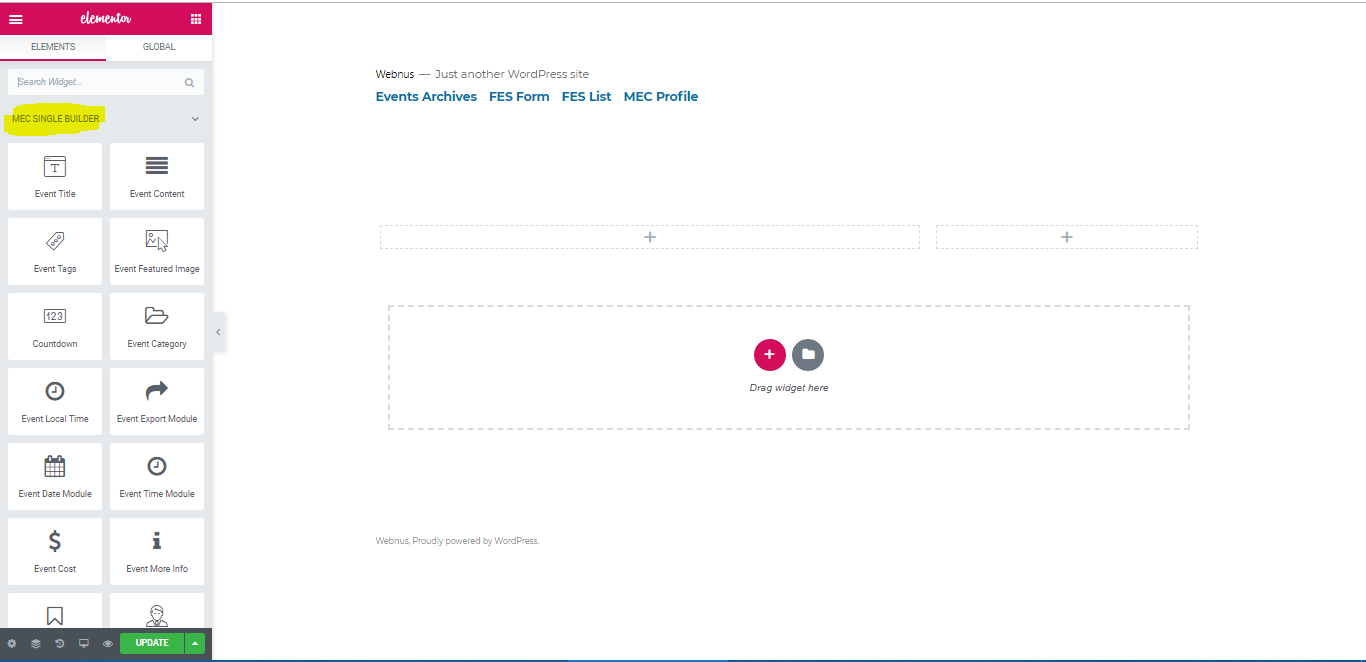The image size is (1366, 662).
Task: Click the Proudly powered by WordPress link
Action: click(x=476, y=541)
